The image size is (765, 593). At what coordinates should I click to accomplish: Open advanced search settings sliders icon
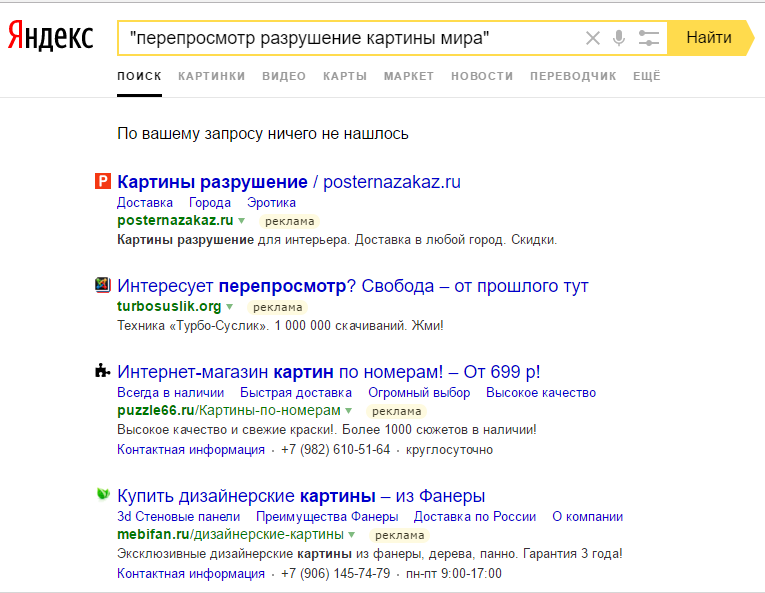click(648, 38)
